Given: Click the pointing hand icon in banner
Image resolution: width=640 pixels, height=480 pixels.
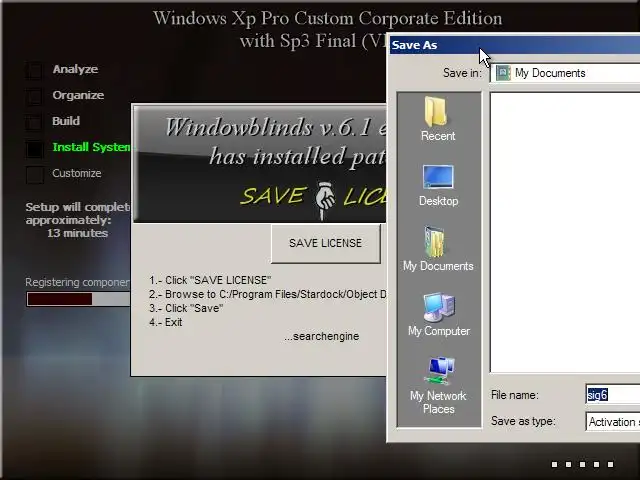Looking at the screenshot, I should pos(324,200).
